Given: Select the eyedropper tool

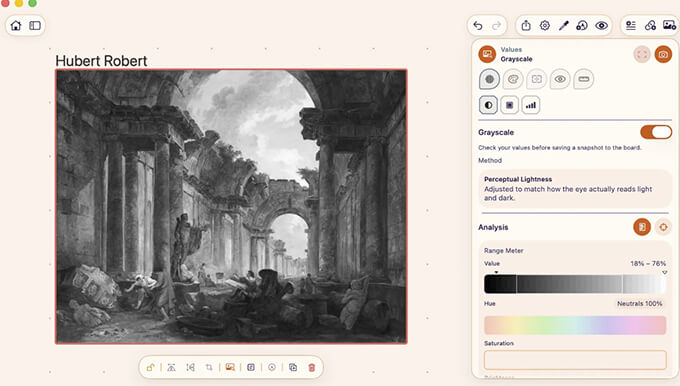Looking at the screenshot, I should pos(563,26).
